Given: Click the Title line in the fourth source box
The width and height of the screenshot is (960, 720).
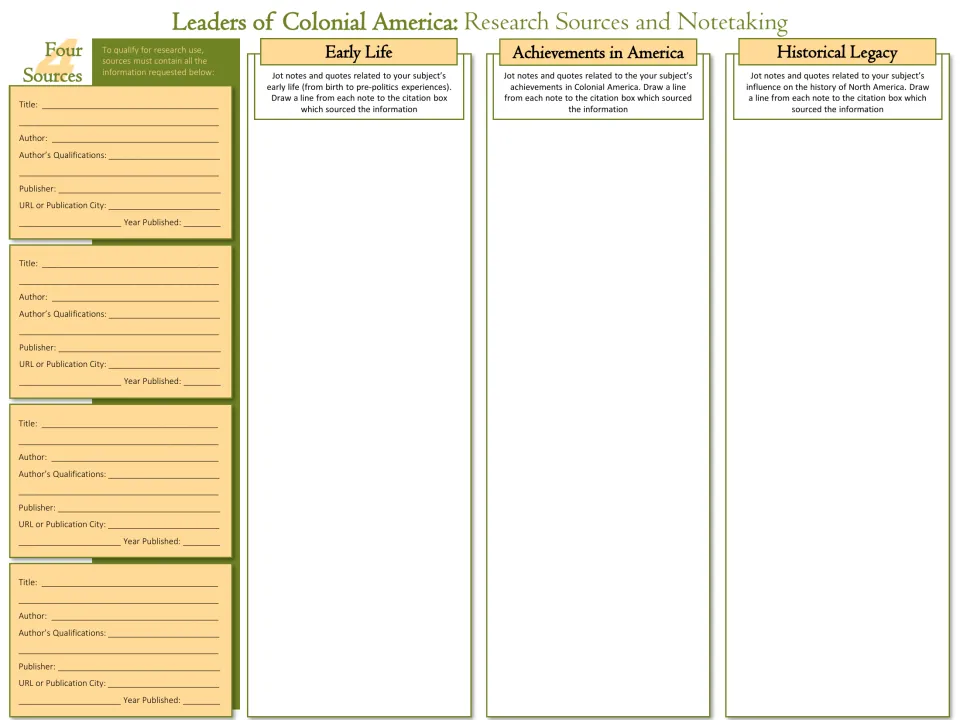Looking at the screenshot, I should (130, 583).
